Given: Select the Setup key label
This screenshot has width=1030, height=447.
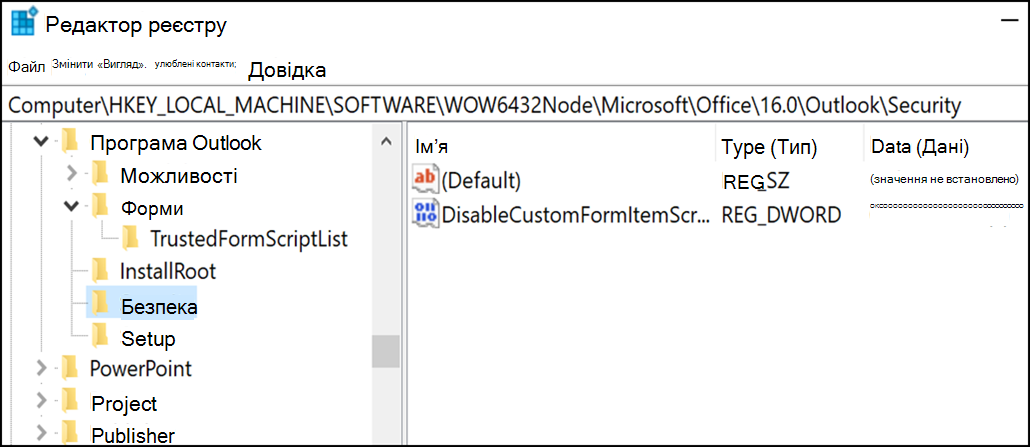Looking at the screenshot, I should [148, 339].
